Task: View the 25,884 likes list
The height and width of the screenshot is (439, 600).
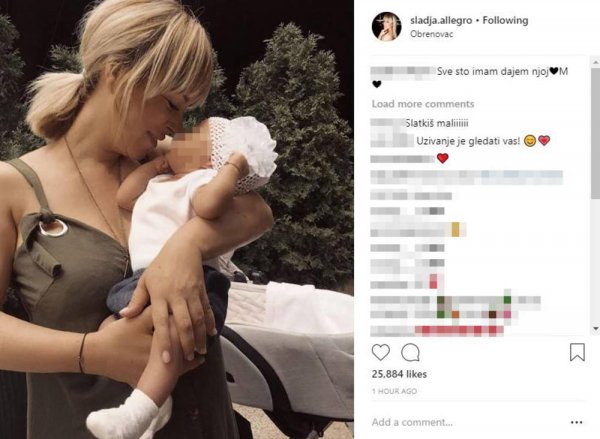Action: [x=399, y=374]
